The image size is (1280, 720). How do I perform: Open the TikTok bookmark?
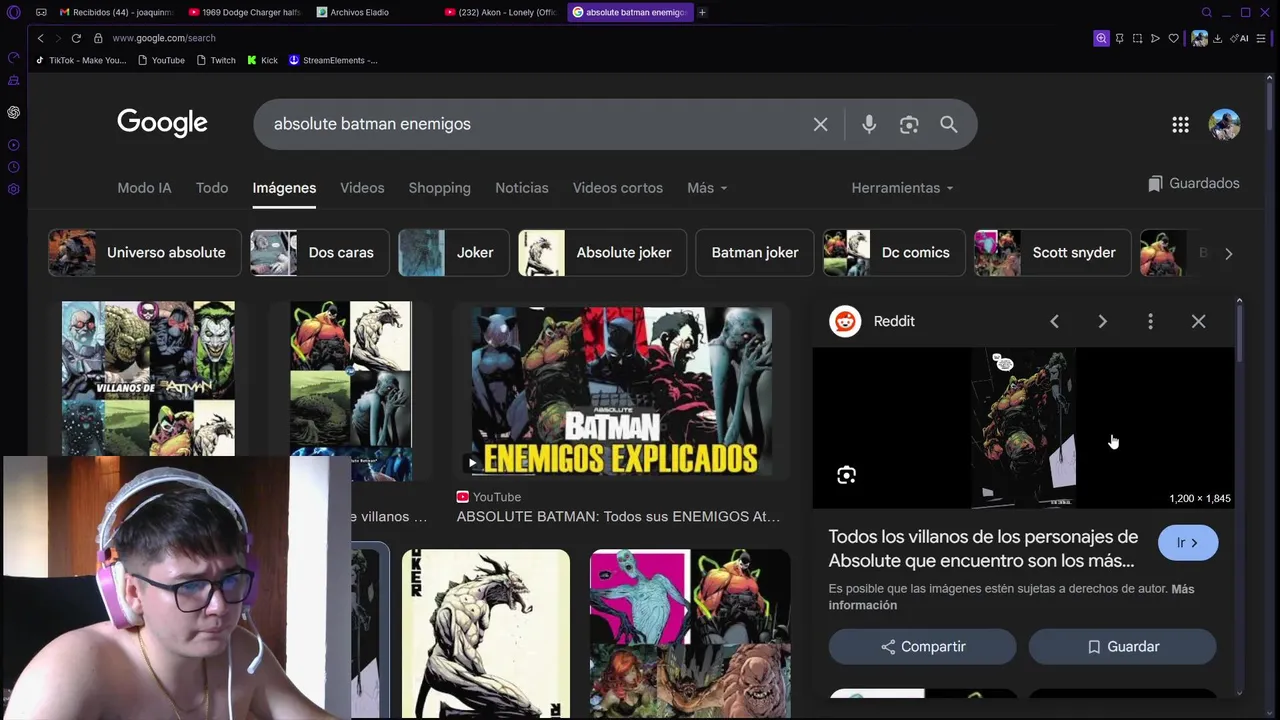(80, 60)
